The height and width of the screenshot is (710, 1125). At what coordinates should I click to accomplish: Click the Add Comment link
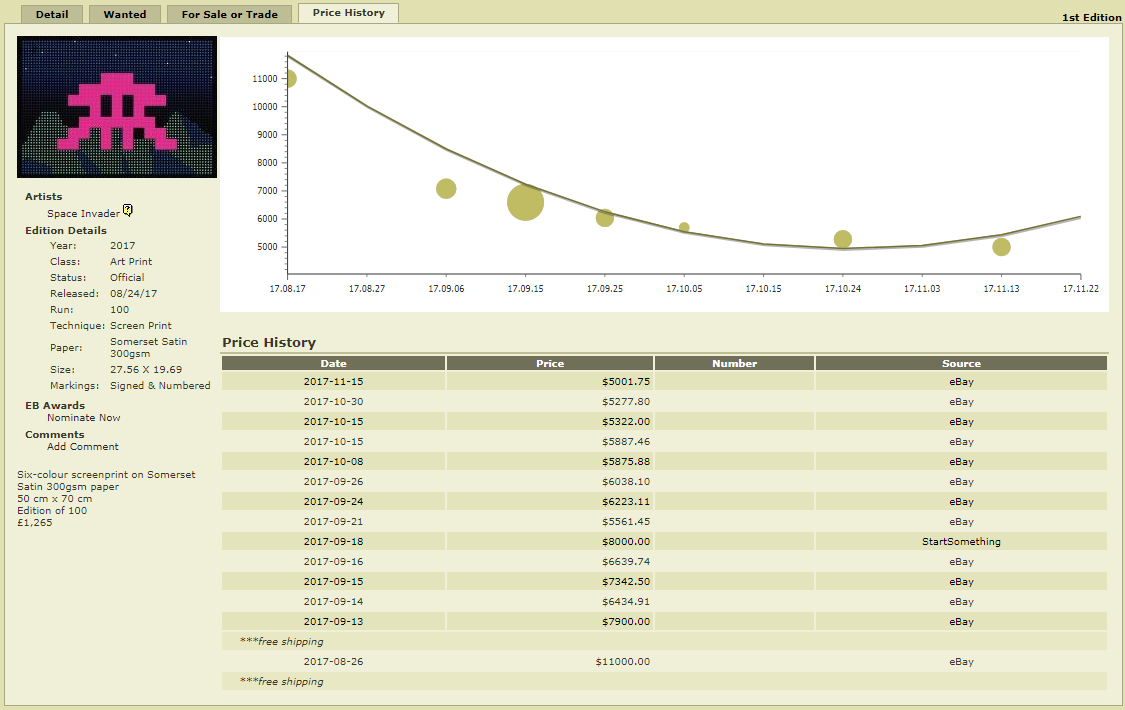click(83, 447)
